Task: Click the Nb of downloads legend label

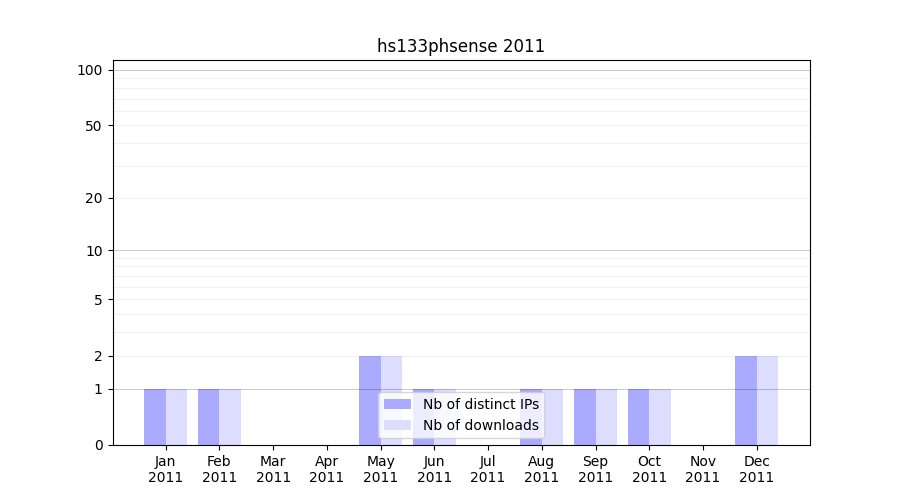Action: click(x=480, y=425)
